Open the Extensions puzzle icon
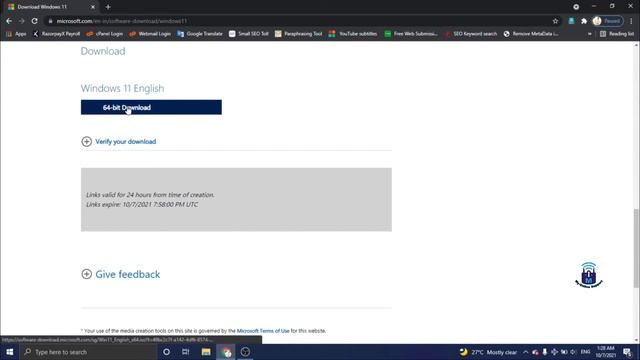 pyautogui.click(x=584, y=21)
